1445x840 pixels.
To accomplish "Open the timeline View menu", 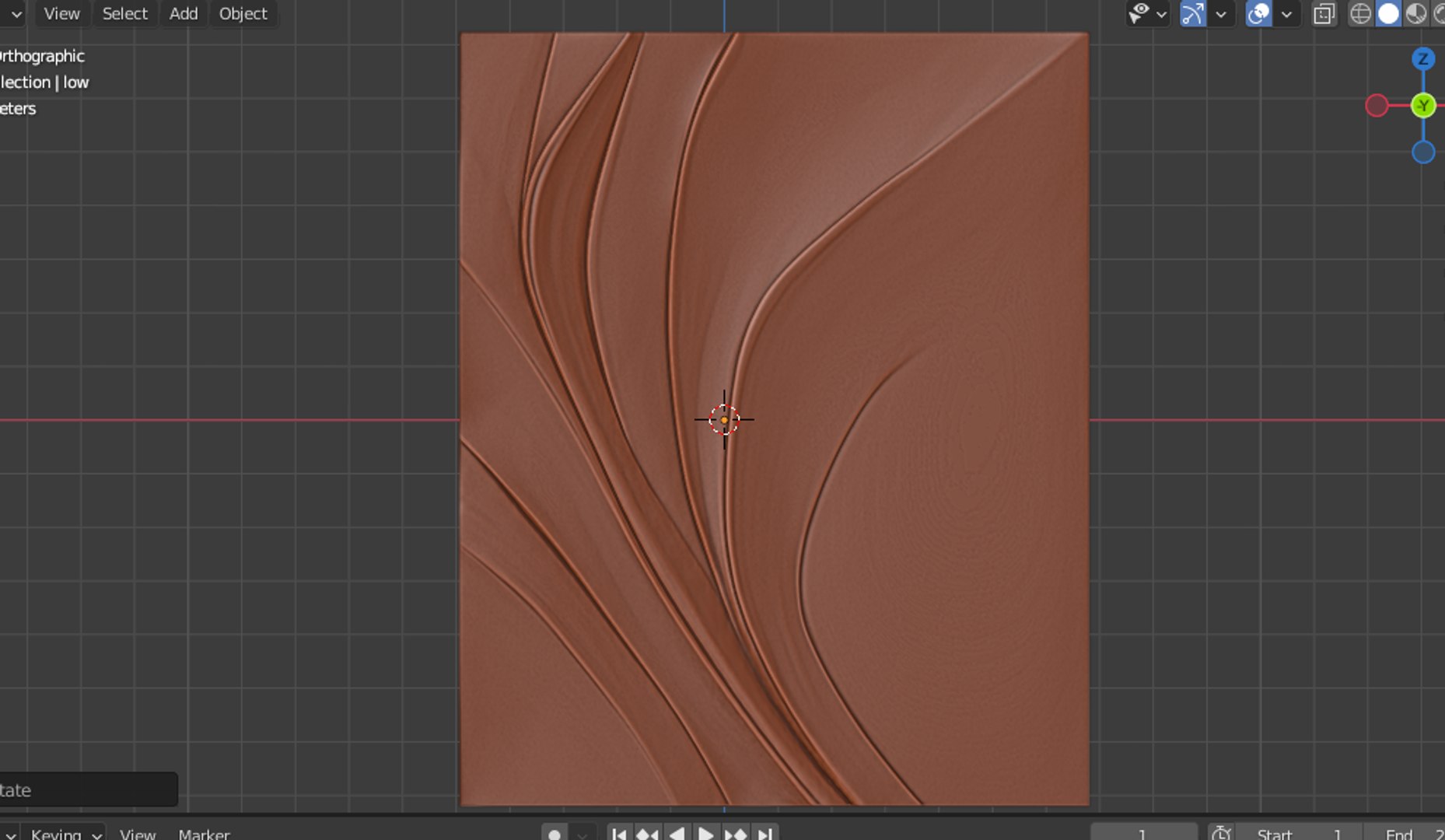I will [138, 834].
